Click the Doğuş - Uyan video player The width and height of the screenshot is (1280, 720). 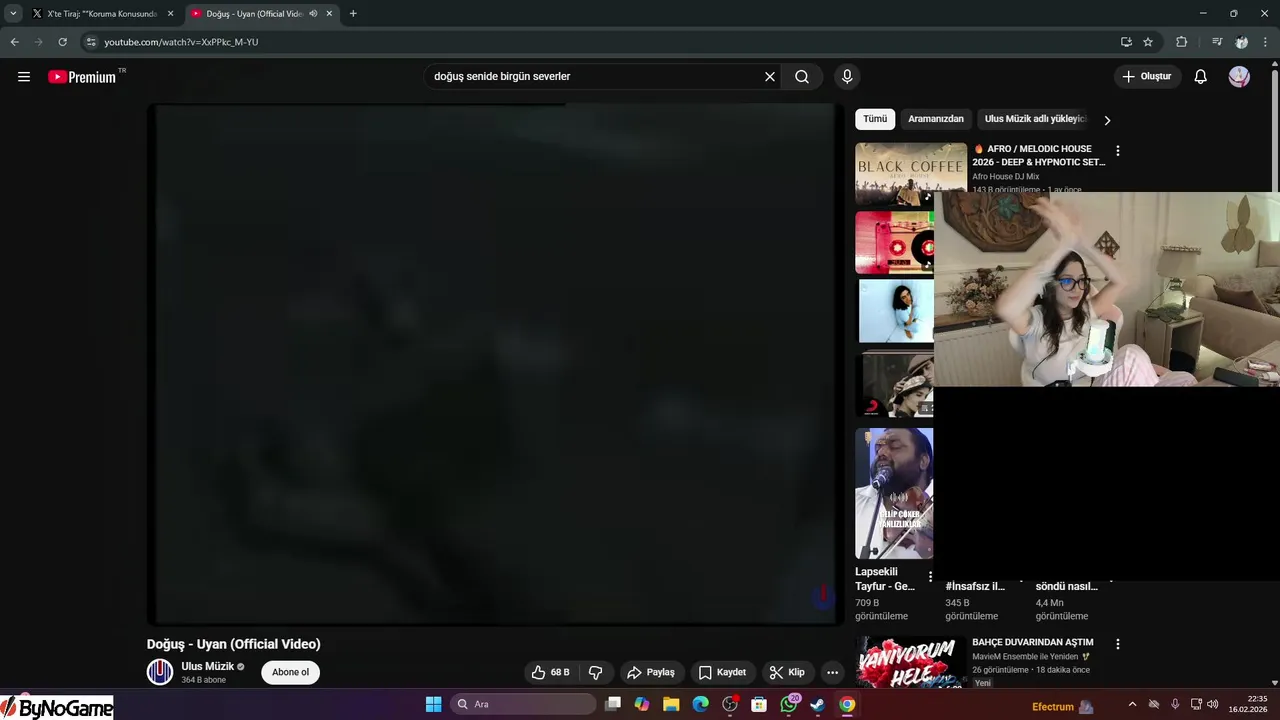point(495,364)
